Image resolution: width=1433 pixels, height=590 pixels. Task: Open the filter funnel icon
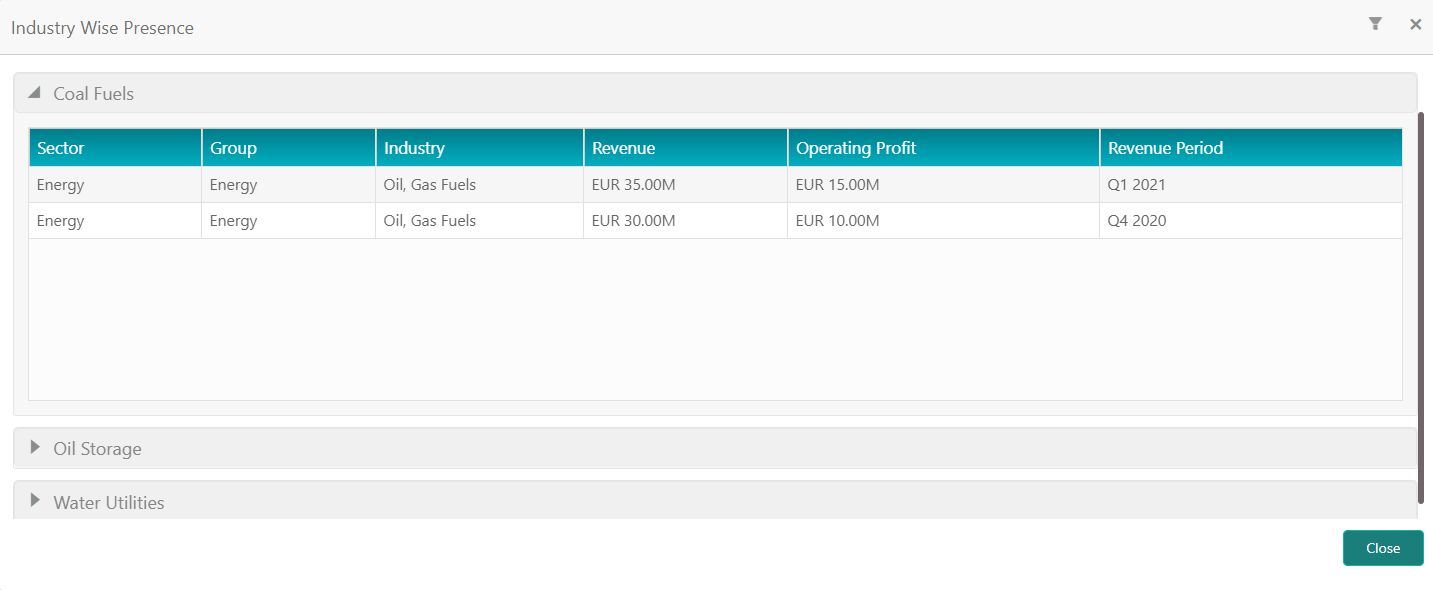1375,24
